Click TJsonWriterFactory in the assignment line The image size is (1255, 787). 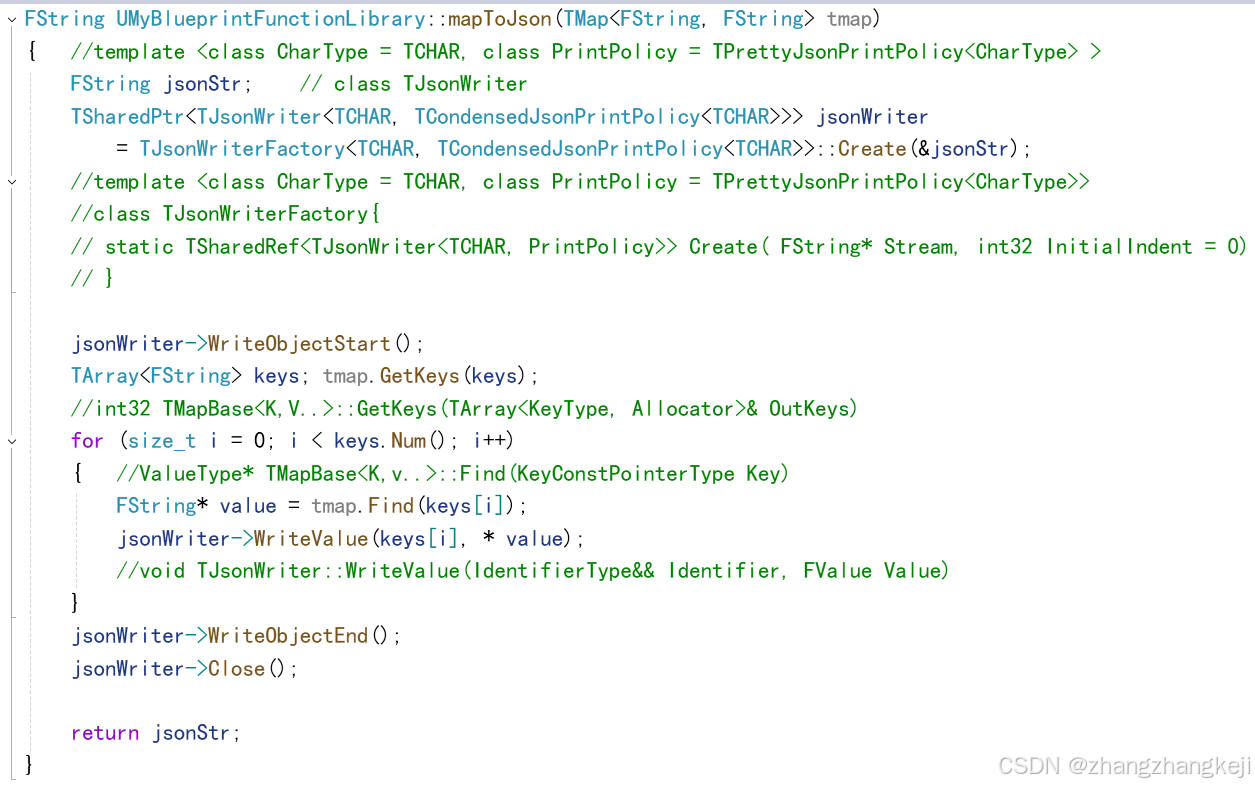pyautogui.click(x=241, y=149)
